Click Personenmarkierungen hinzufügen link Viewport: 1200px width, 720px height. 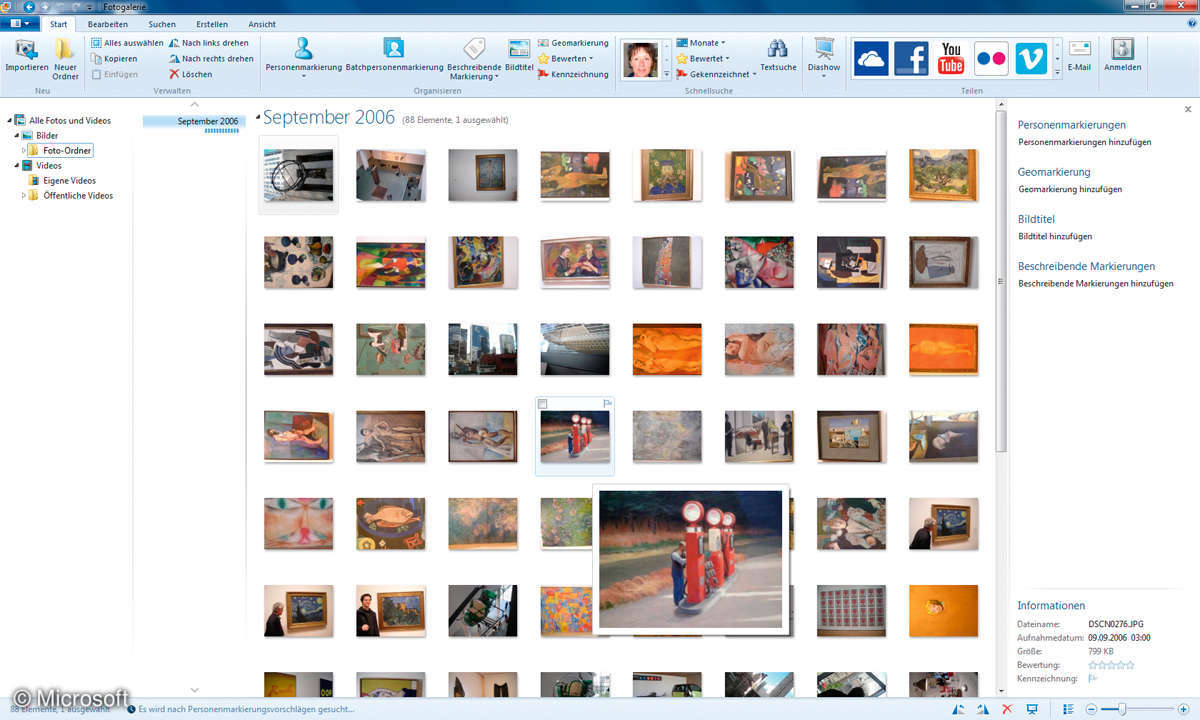coord(1084,142)
